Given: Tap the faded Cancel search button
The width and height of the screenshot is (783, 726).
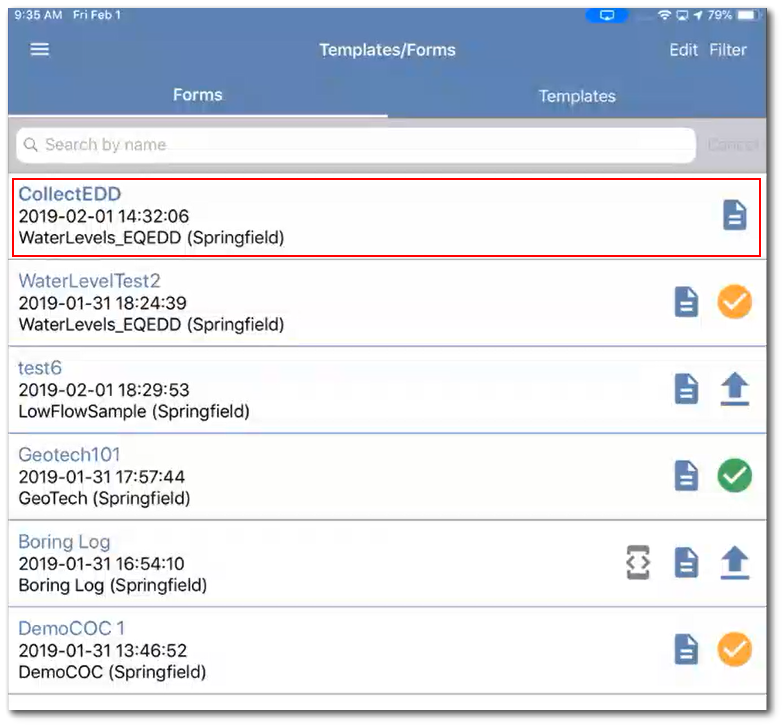Looking at the screenshot, I should [733, 145].
